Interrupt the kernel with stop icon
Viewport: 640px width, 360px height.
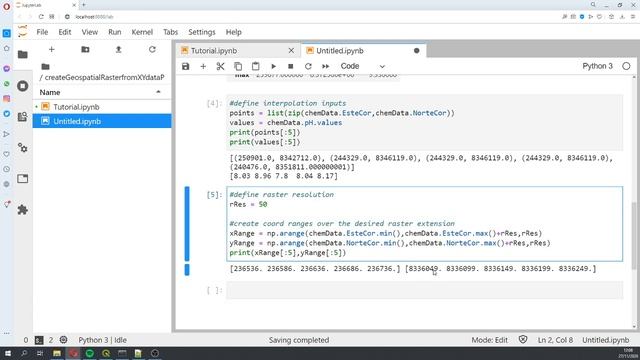(291, 66)
